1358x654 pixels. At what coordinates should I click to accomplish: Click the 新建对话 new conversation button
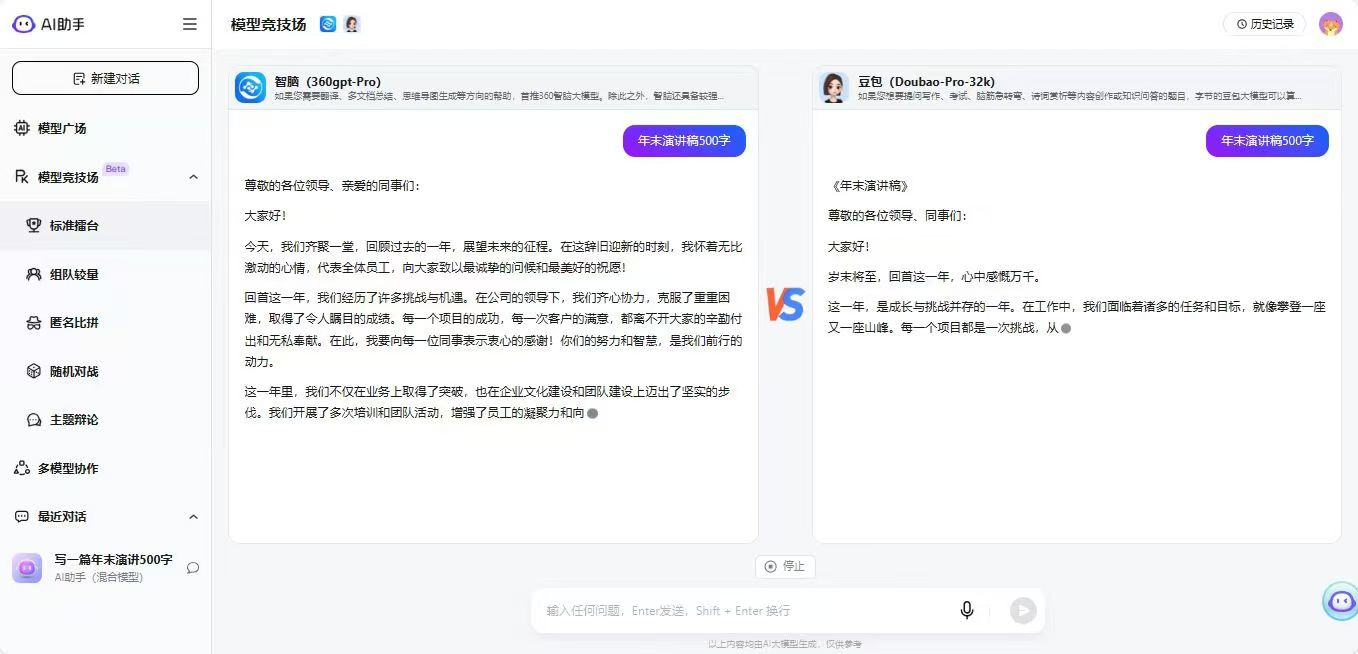pyautogui.click(x=104, y=77)
